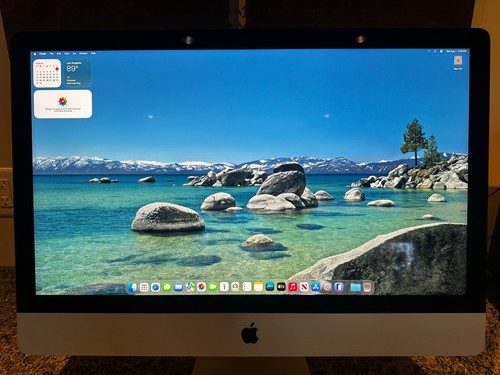The width and height of the screenshot is (500, 375).
Task: Open the Finder menu in menu bar
Action: (43, 54)
